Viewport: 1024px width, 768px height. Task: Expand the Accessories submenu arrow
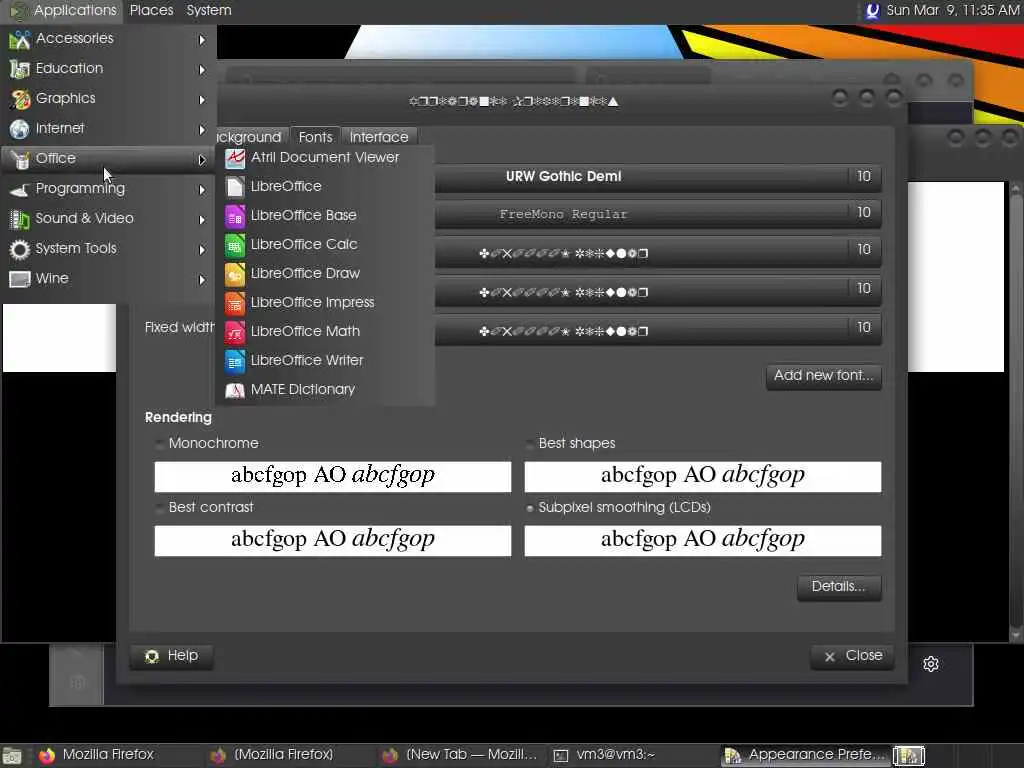pos(202,40)
